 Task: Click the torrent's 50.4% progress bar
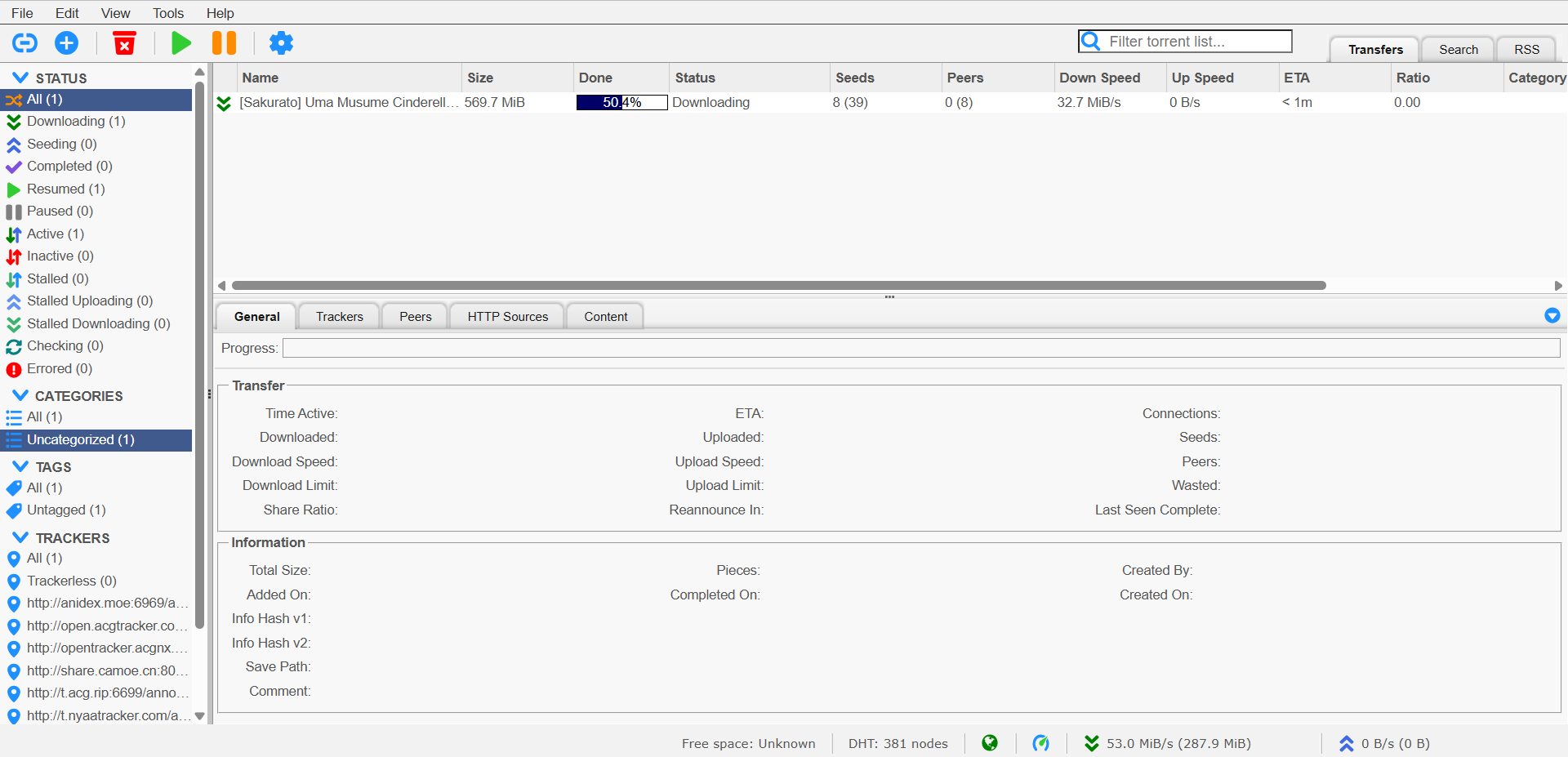[621, 103]
